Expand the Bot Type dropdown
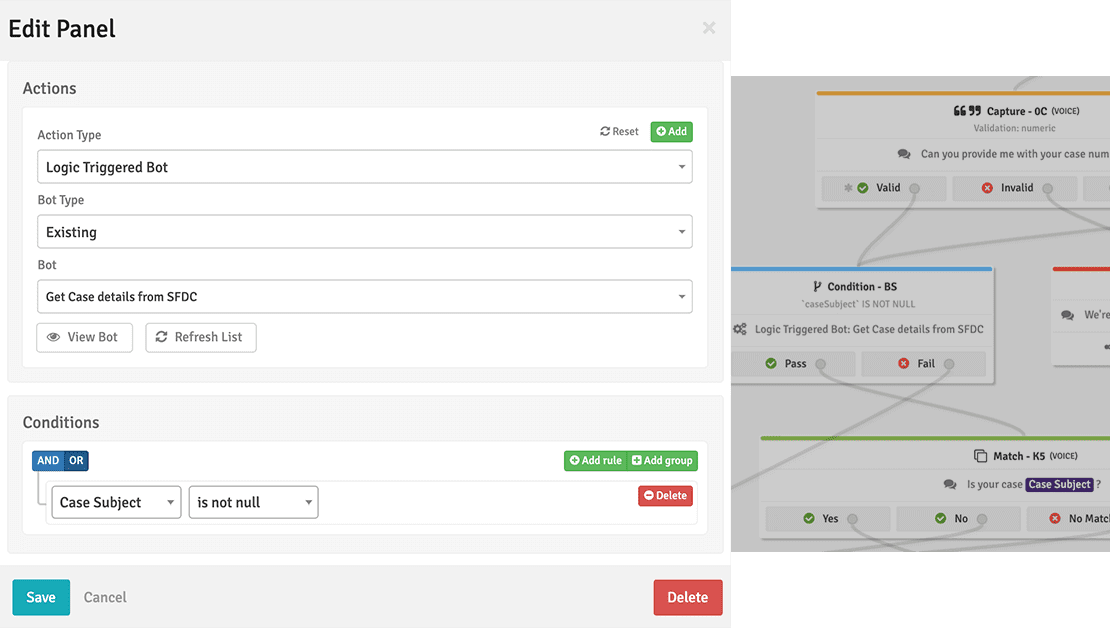 tap(364, 232)
